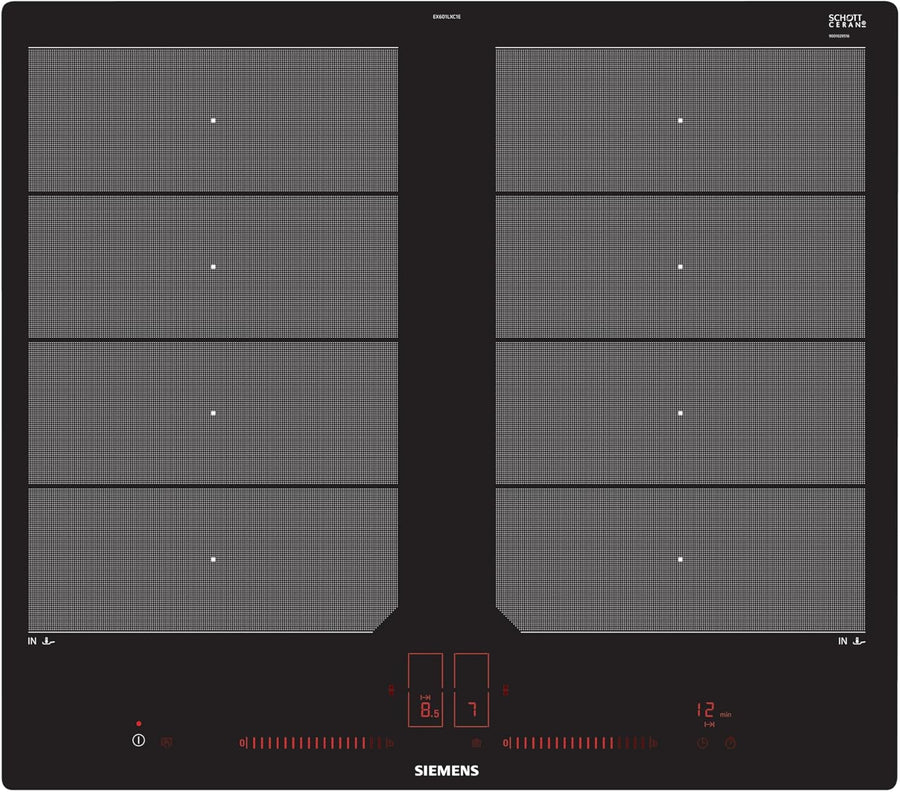Touch the middle of the right power slider
Viewport: 900px width, 792px height.
[x=580, y=743]
